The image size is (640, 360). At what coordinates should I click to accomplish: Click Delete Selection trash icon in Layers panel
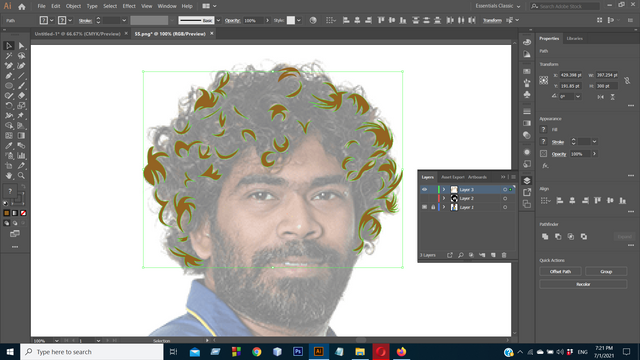pyautogui.click(x=504, y=255)
